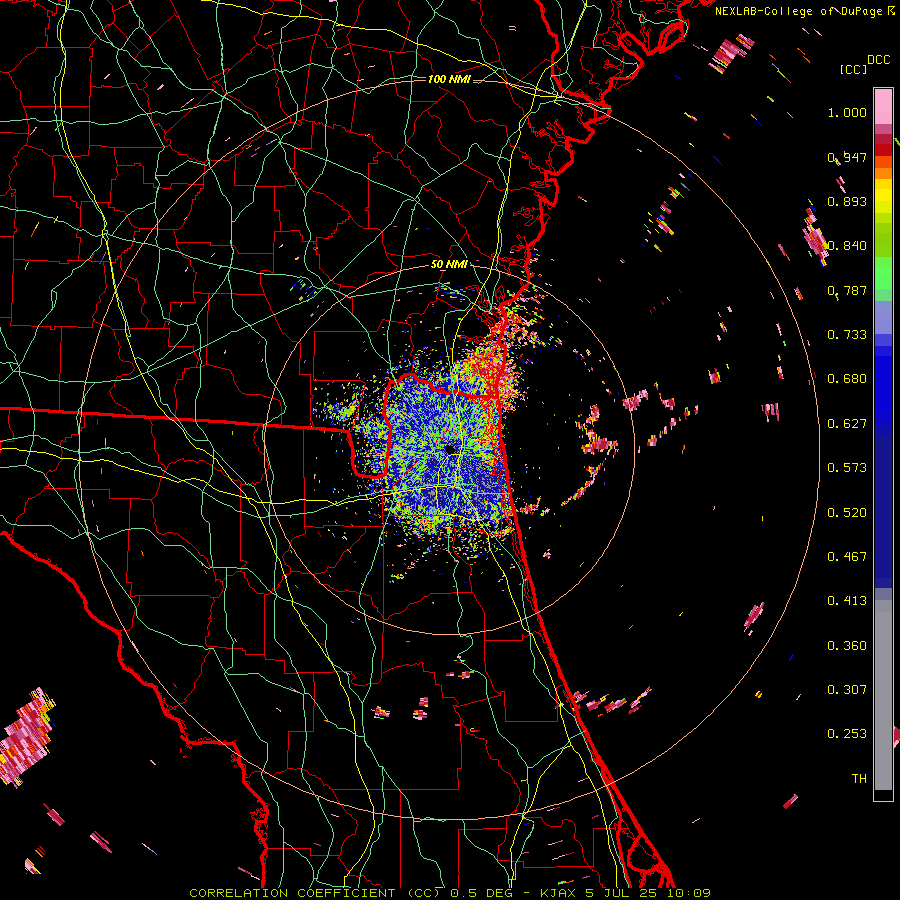Click the [CC] label above the color scale

click(x=853, y=69)
